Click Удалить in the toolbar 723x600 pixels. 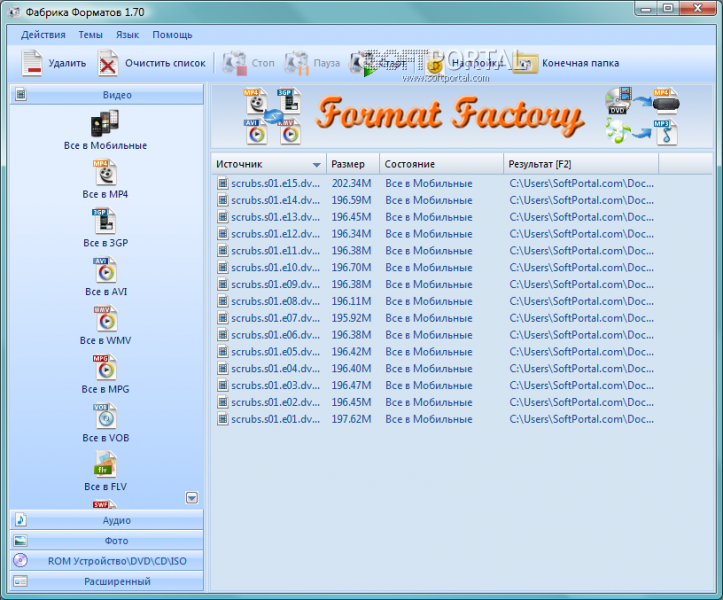tap(54, 64)
